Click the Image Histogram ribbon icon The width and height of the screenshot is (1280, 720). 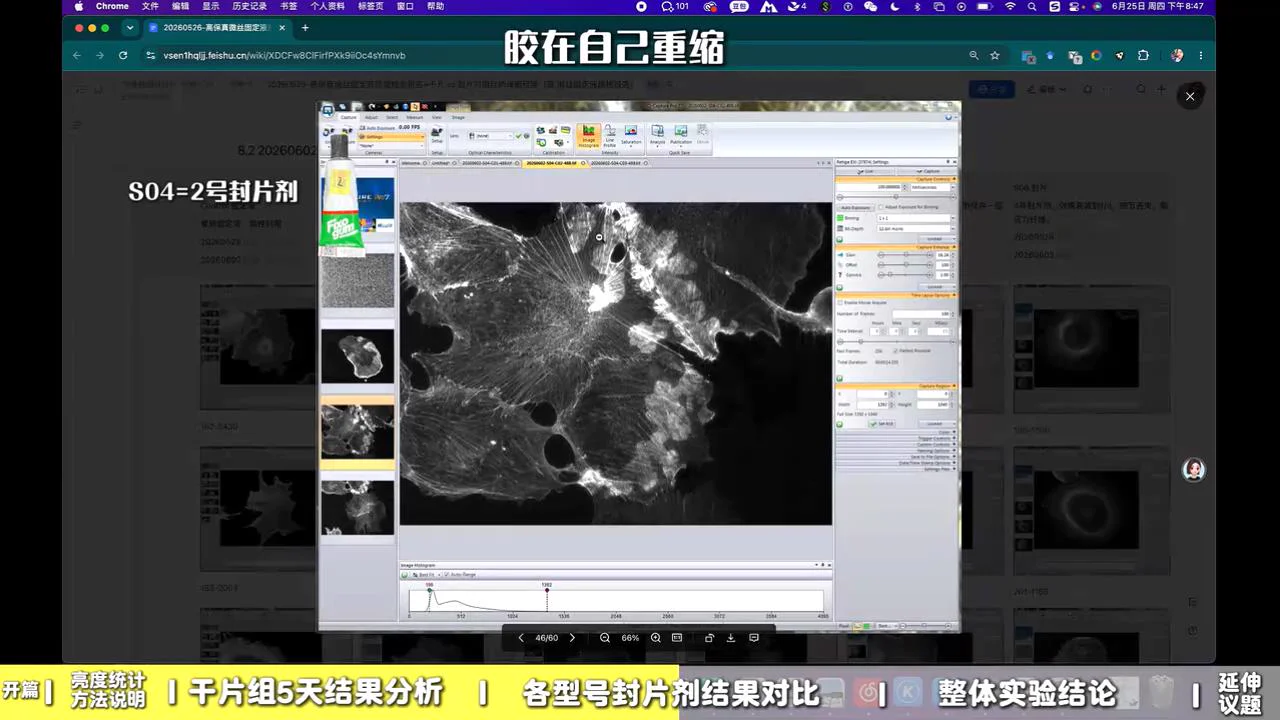[589, 136]
